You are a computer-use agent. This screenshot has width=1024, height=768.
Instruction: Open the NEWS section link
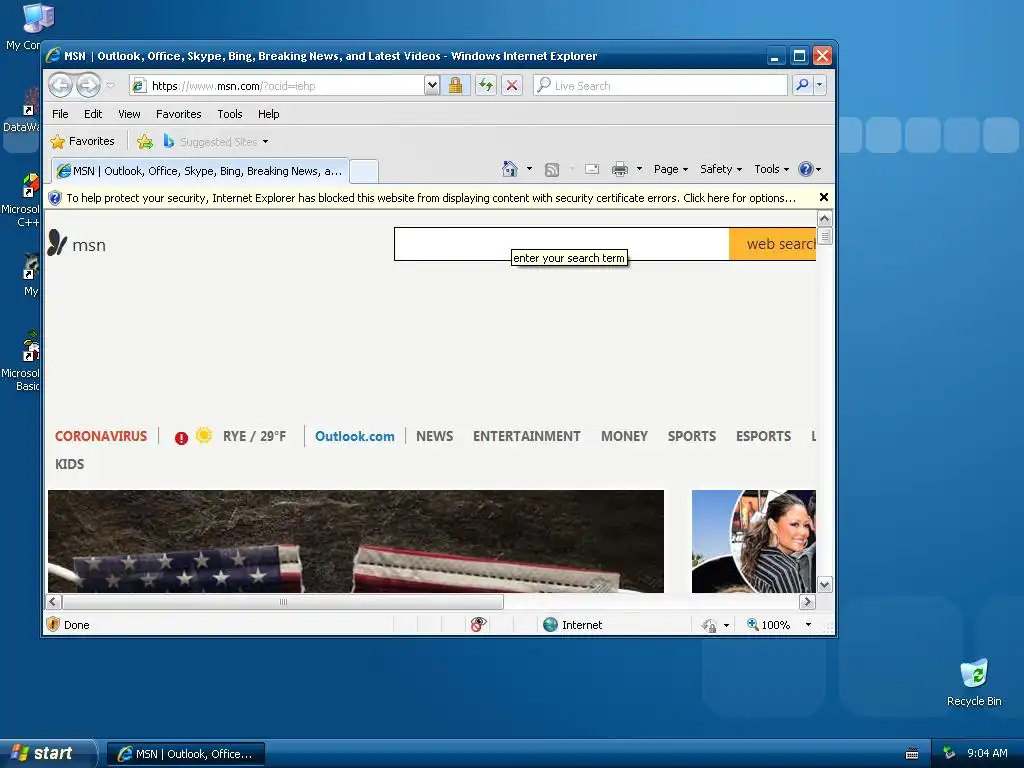tap(434, 436)
